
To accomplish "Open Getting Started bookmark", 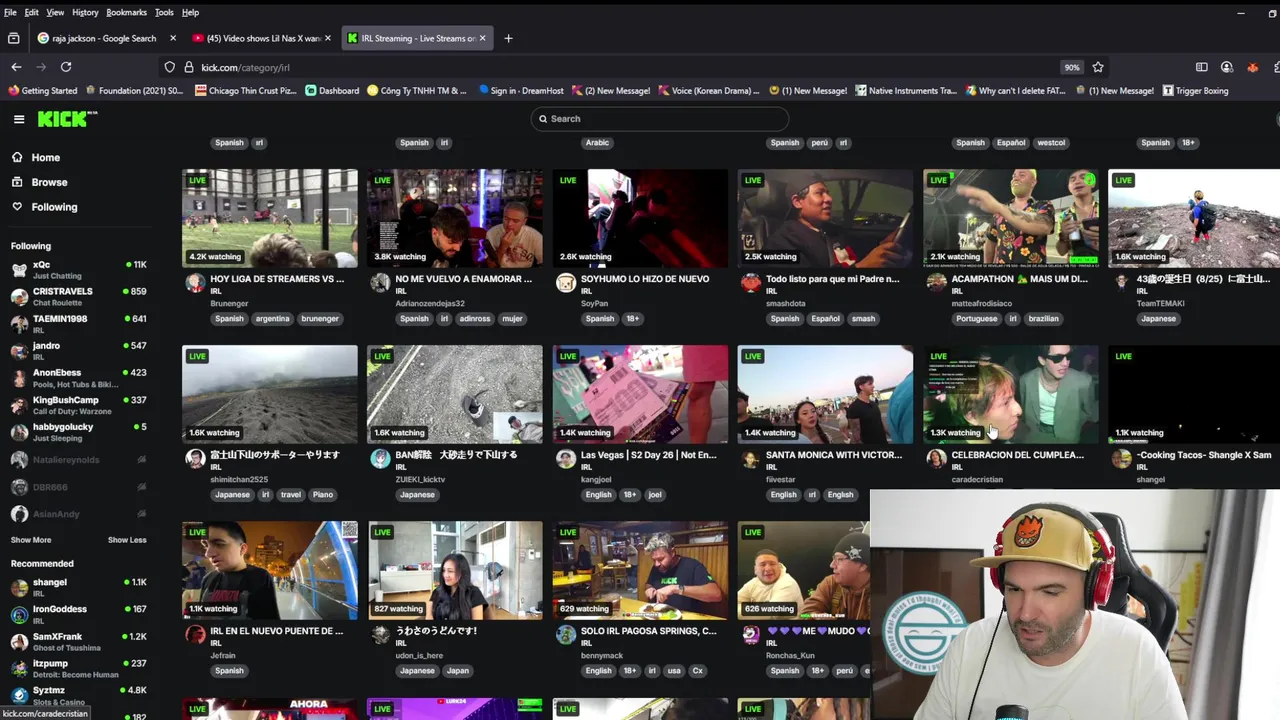I will (43, 91).
